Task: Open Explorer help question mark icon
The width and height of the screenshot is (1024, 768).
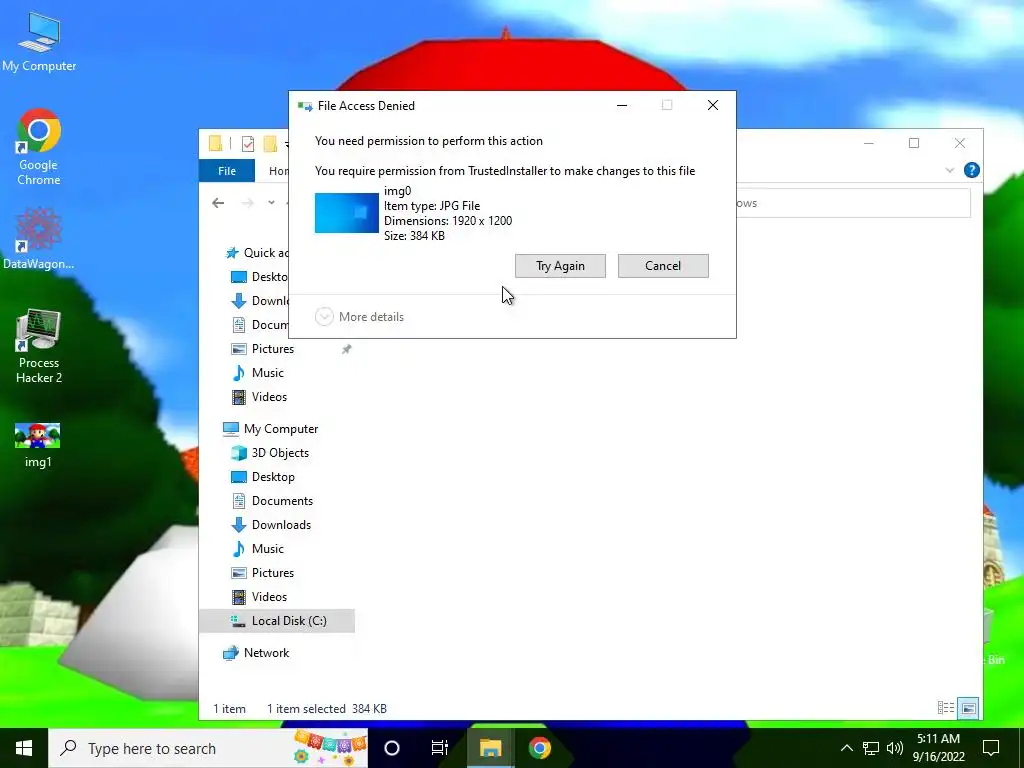Action: [971, 170]
